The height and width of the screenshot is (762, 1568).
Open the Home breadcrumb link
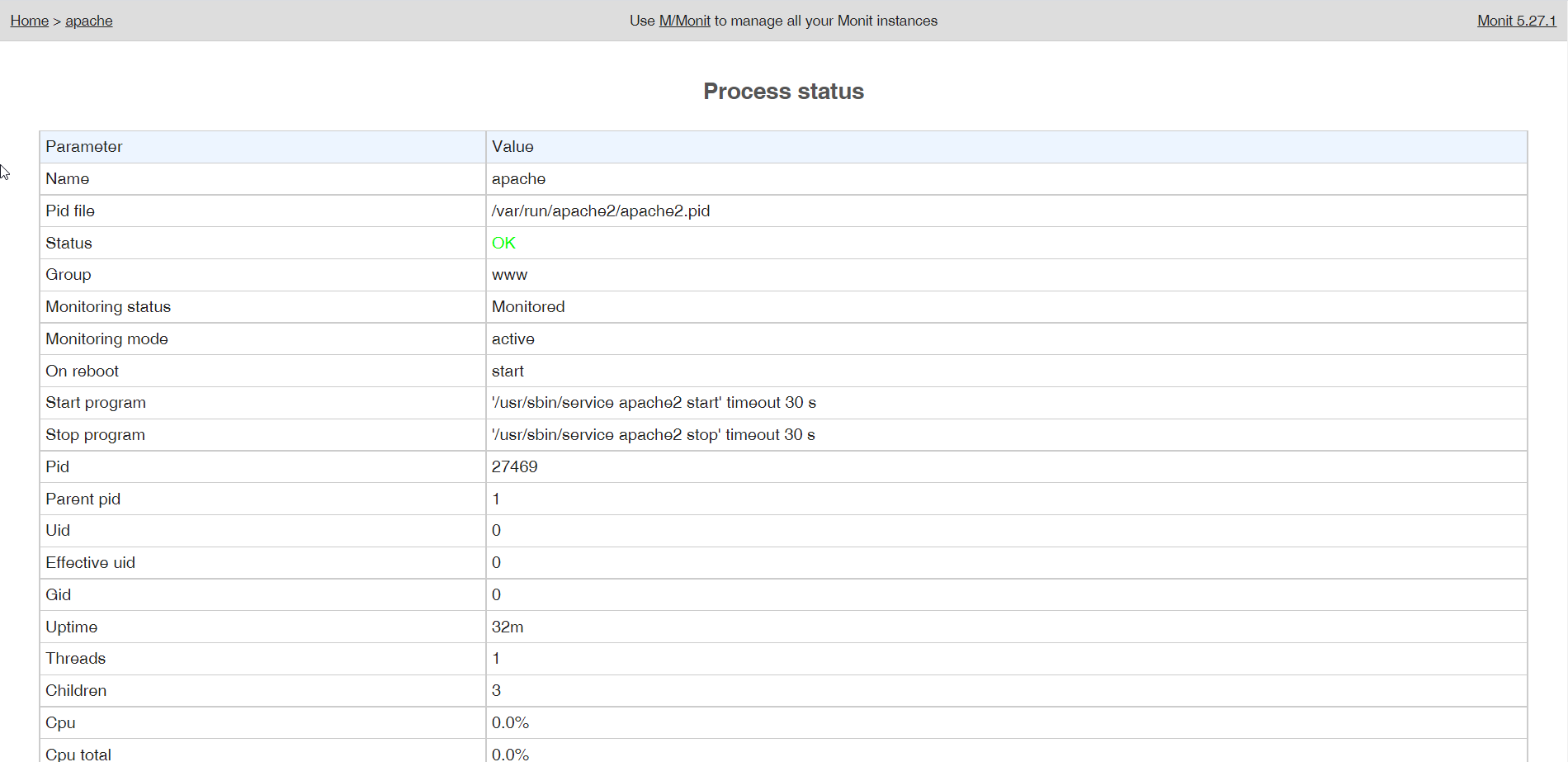pos(29,21)
